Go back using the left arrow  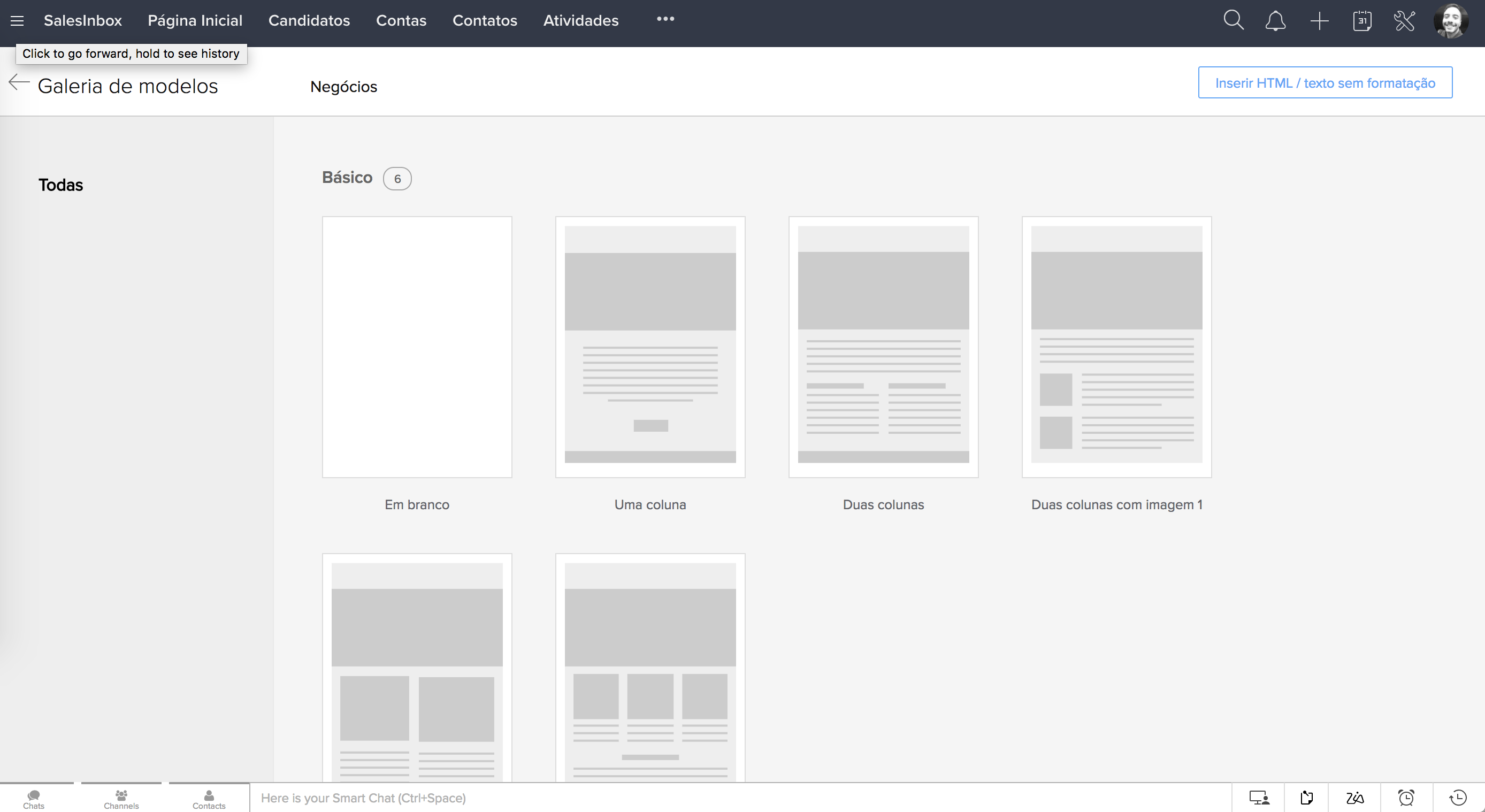[19, 83]
